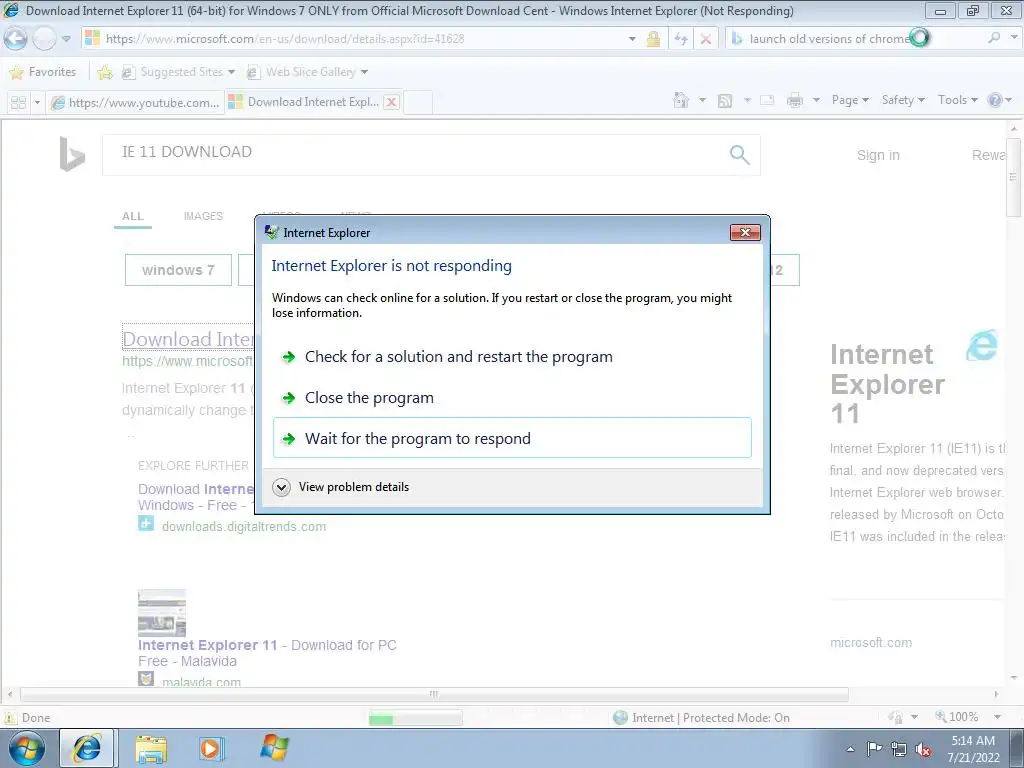Click the toolbar search box text
This screenshot has width=1024, height=768.
coord(829,39)
